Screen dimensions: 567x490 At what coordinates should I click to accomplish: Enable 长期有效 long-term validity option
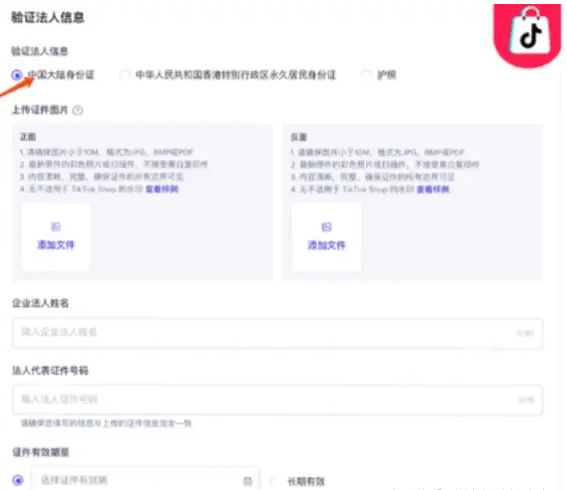tap(276, 481)
